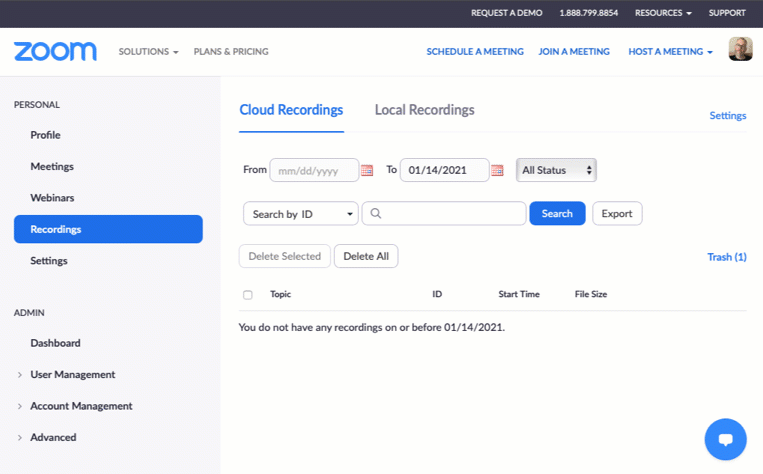
Task: Focus the recording search text box
Action: [444, 214]
